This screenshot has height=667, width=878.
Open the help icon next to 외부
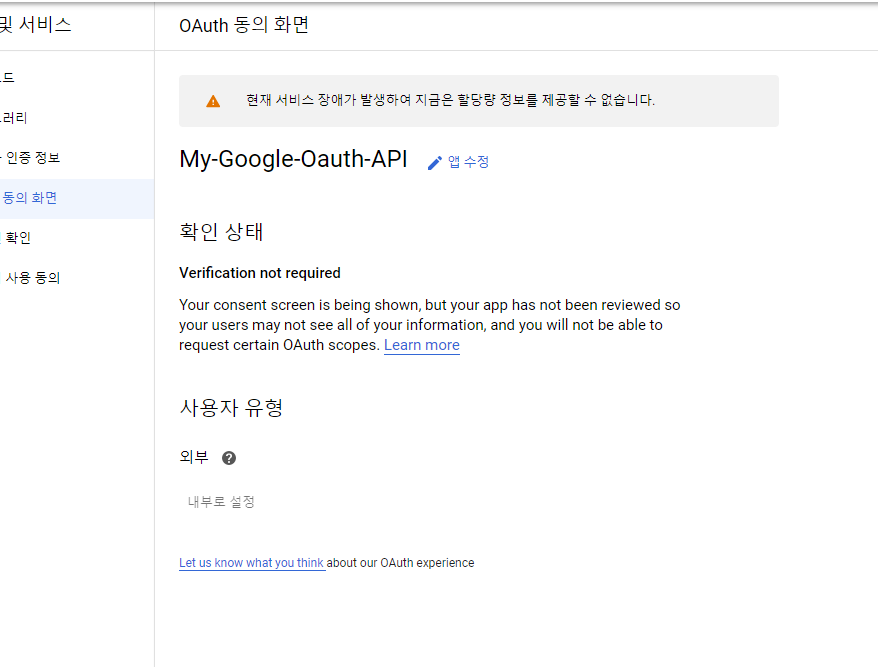pyautogui.click(x=229, y=458)
